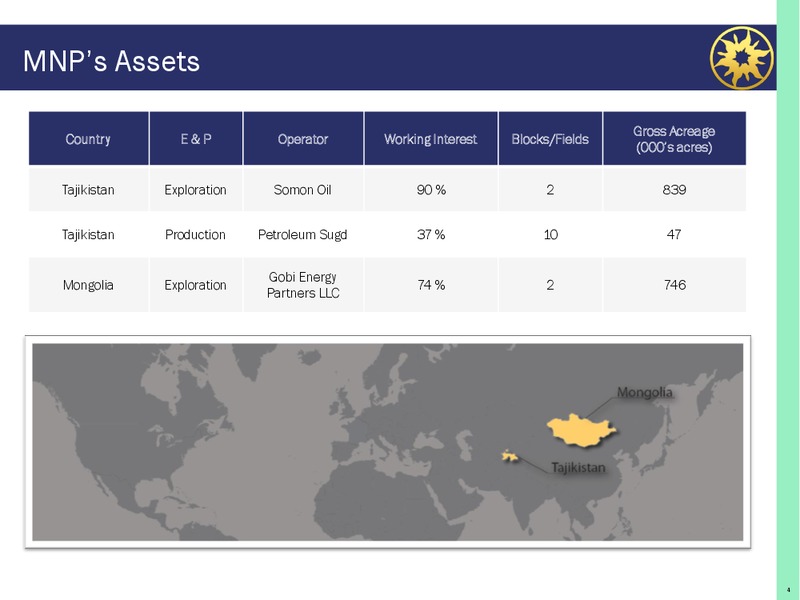Select the "Mongolia" country table cell

[x=88, y=285]
